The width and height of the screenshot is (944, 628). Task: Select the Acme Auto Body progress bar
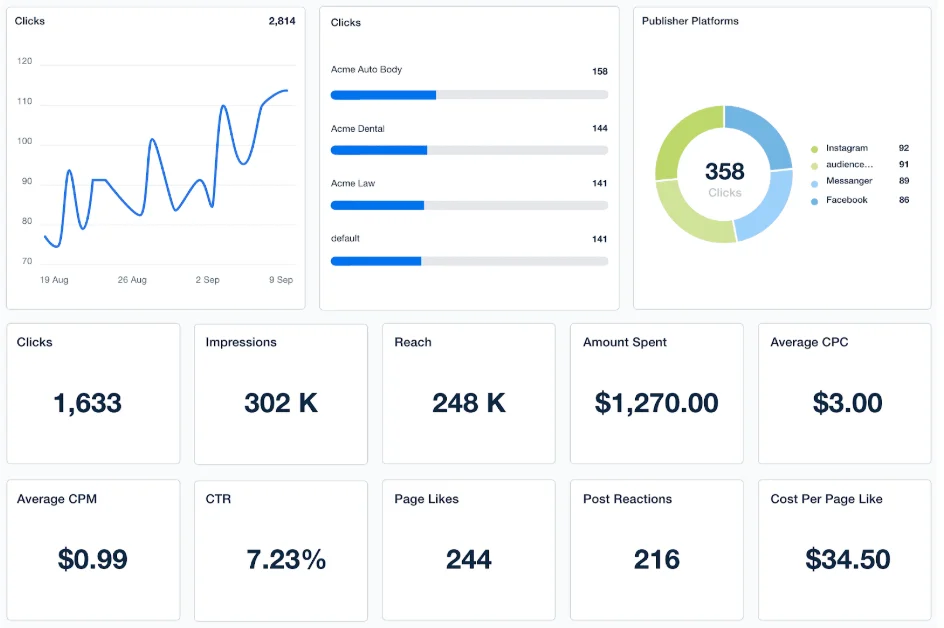[x=469, y=95]
